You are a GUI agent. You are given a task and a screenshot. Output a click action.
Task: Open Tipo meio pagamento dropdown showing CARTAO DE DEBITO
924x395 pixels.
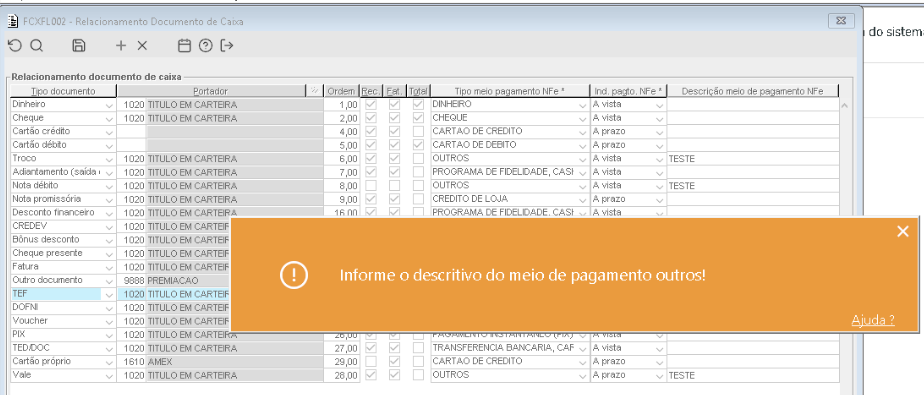(583, 145)
